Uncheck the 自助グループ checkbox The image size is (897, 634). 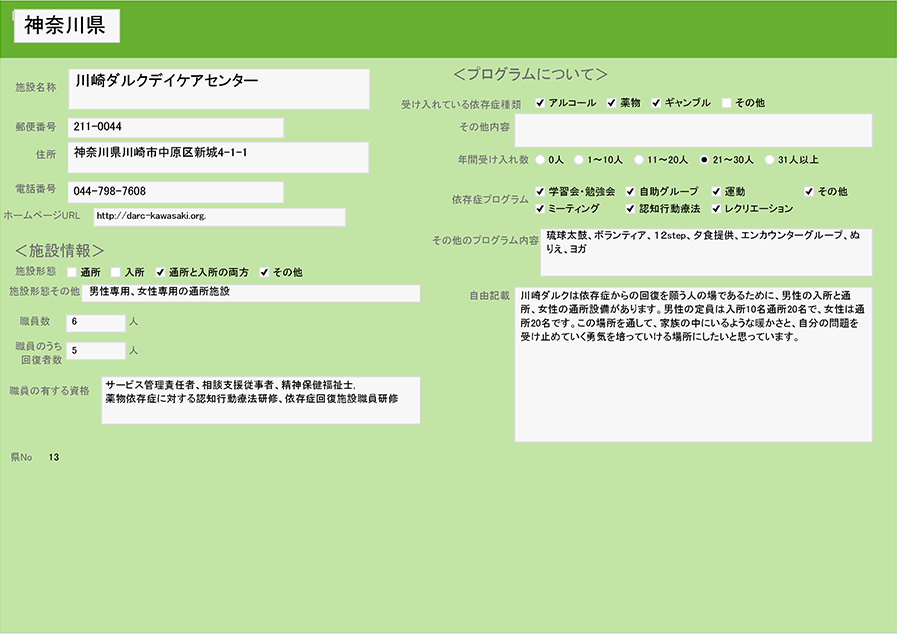[630, 191]
